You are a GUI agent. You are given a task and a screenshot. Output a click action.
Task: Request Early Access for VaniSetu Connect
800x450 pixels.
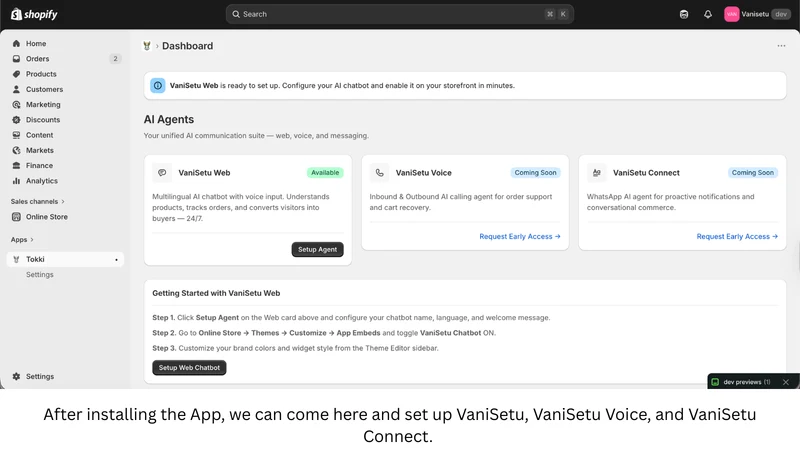pyautogui.click(x=737, y=236)
